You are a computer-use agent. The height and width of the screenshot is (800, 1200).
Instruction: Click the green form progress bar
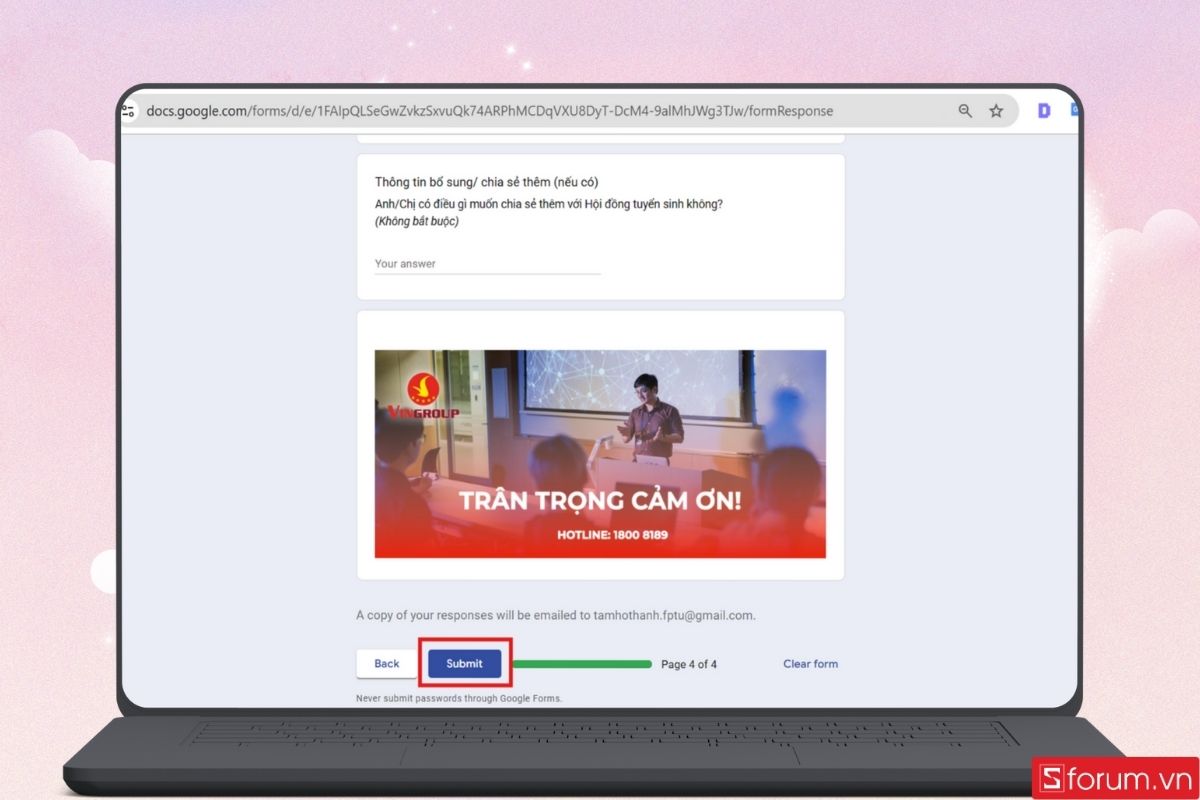coord(582,663)
